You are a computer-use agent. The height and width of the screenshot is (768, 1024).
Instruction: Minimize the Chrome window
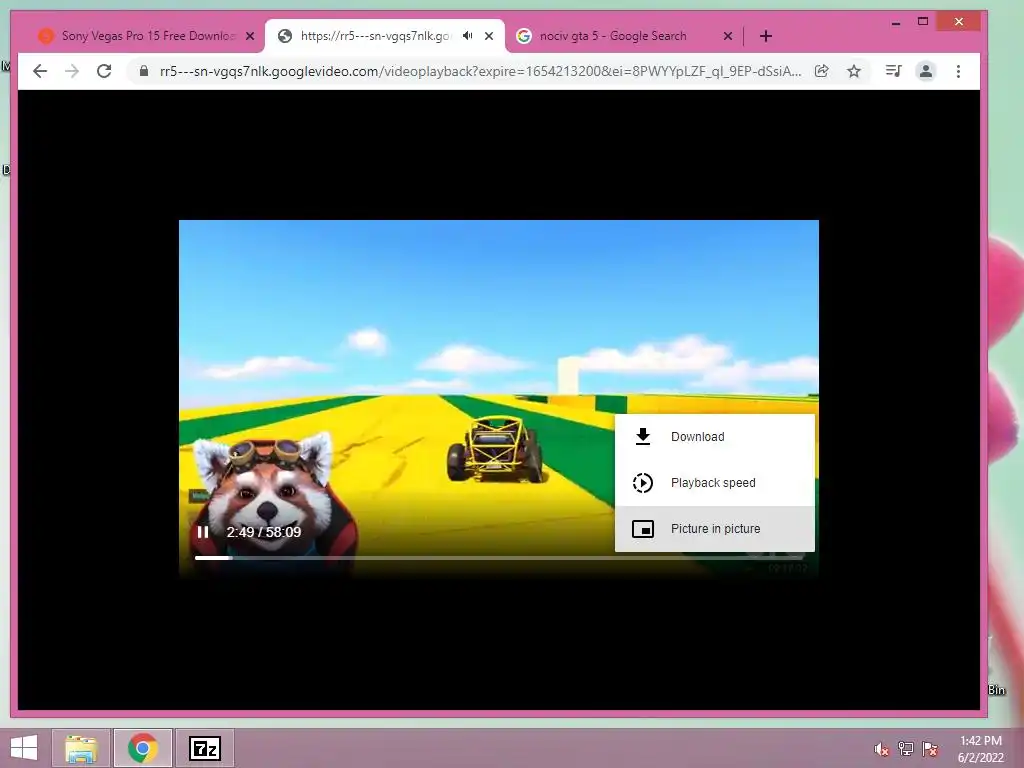[896, 23]
